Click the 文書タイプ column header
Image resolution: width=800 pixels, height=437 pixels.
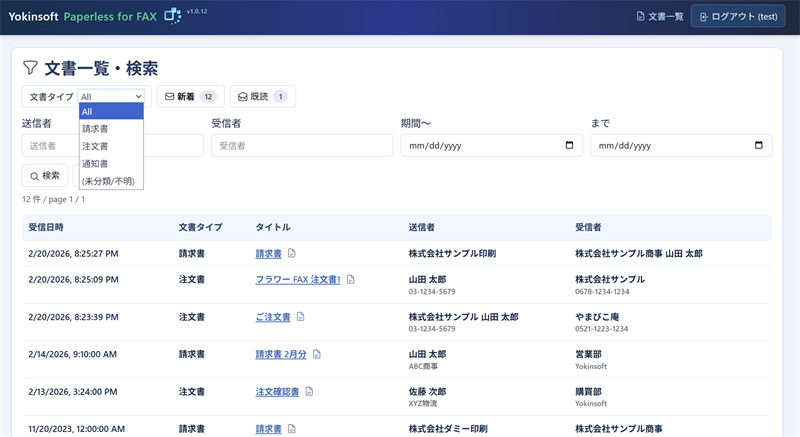point(201,227)
